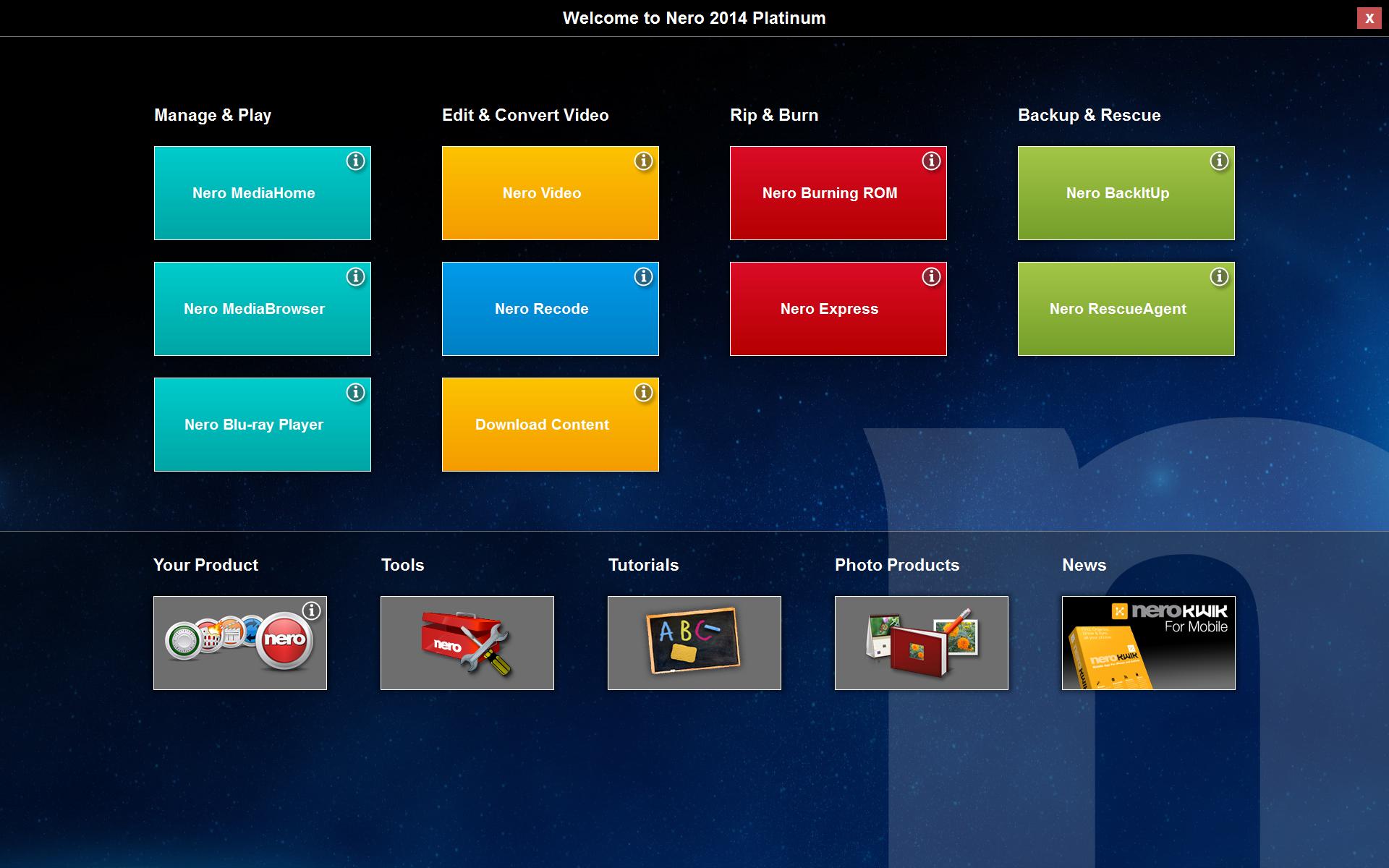This screenshot has height=868, width=1389.
Task: Launch Nero Recode
Action: pos(550,309)
